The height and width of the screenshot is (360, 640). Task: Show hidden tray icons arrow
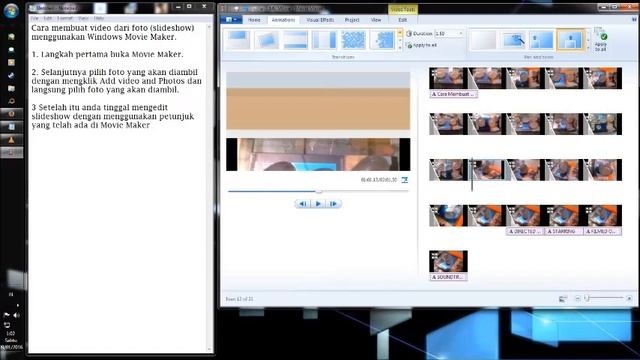click(17, 305)
